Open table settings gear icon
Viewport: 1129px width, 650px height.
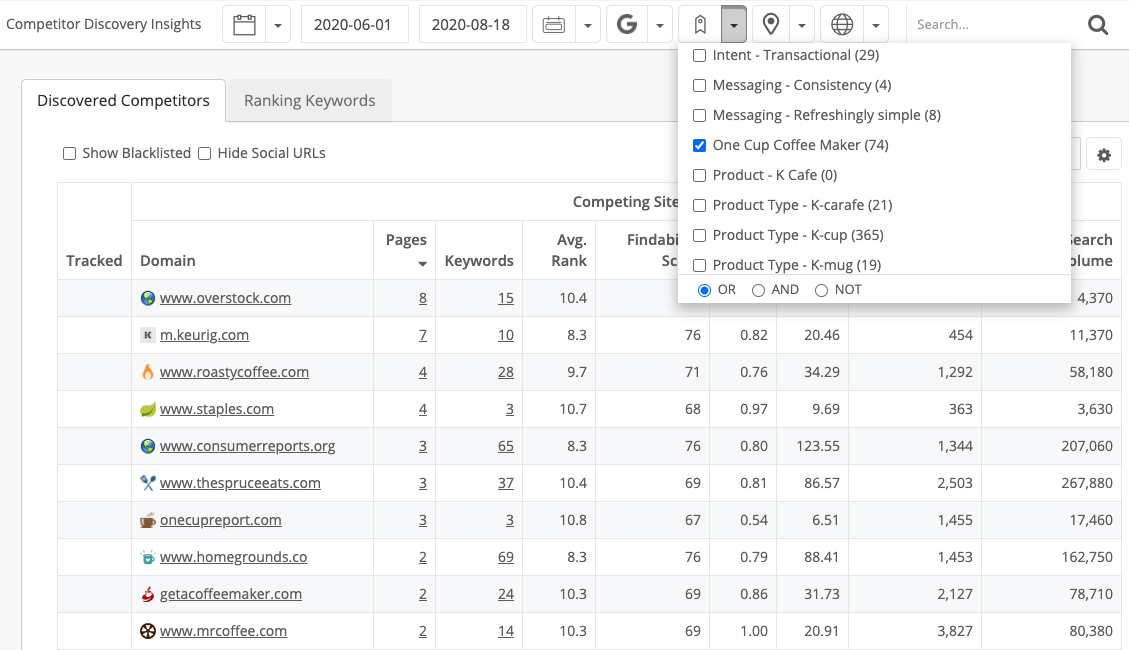tap(1104, 155)
